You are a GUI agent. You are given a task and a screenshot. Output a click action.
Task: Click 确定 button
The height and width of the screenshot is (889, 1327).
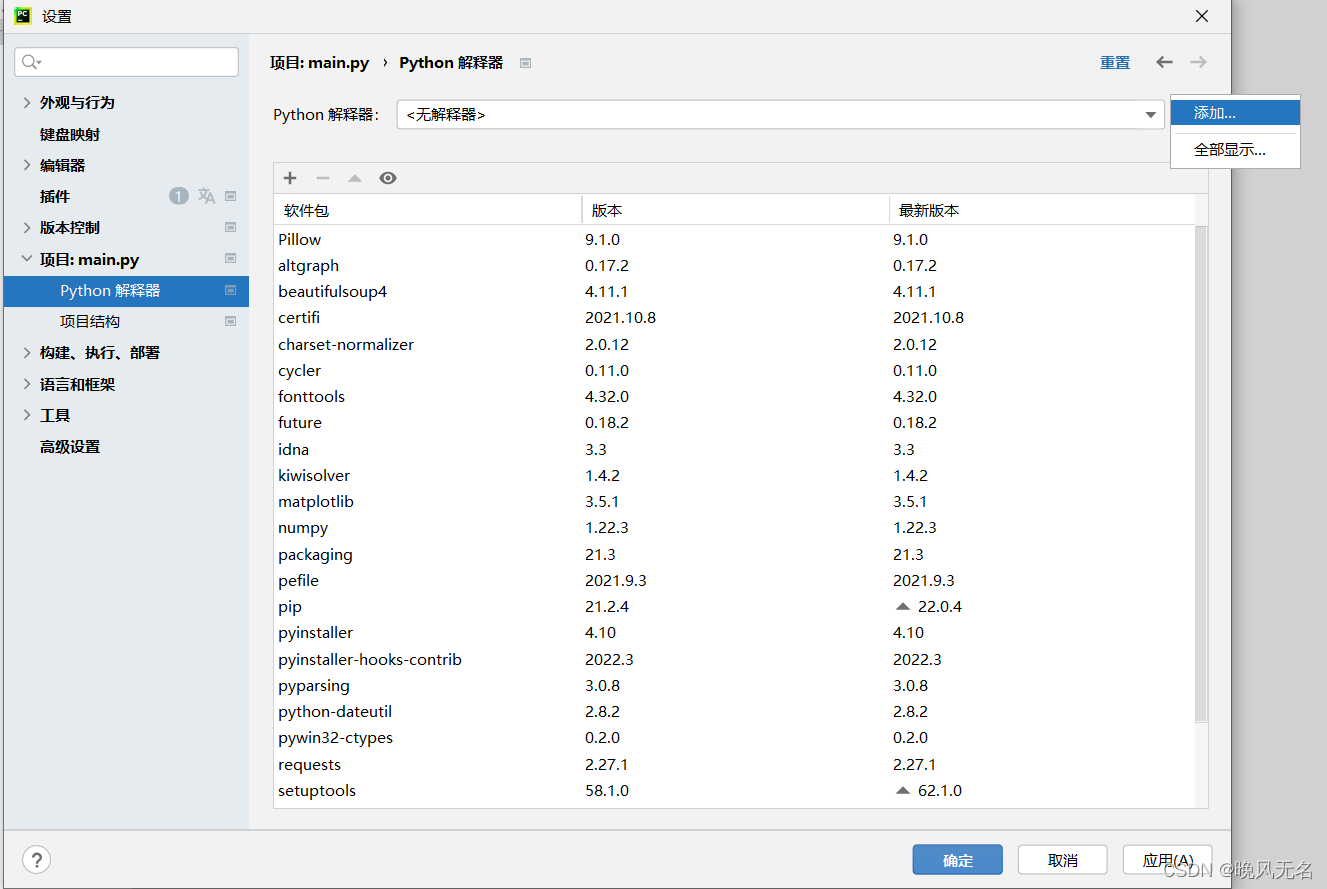[957, 860]
